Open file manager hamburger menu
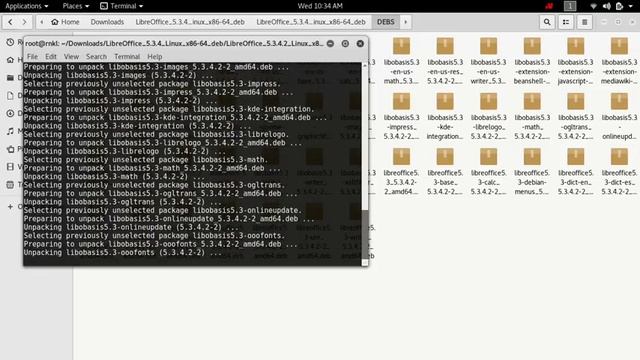 (584, 22)
